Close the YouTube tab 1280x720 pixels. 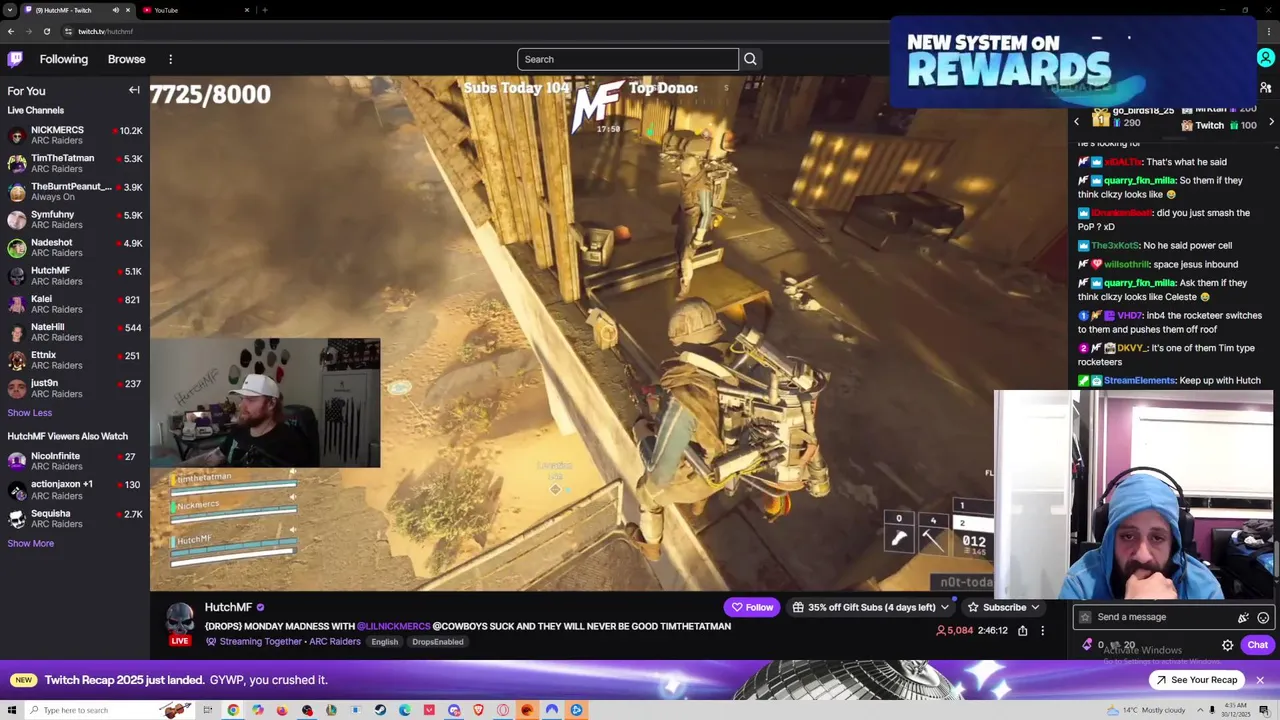(x=247, y=10)
